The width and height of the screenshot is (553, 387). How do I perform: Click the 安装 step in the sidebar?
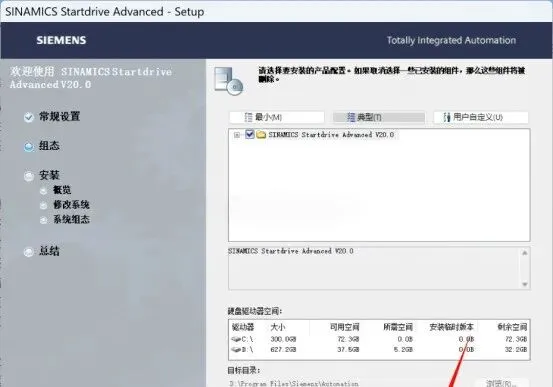(49, 175)
